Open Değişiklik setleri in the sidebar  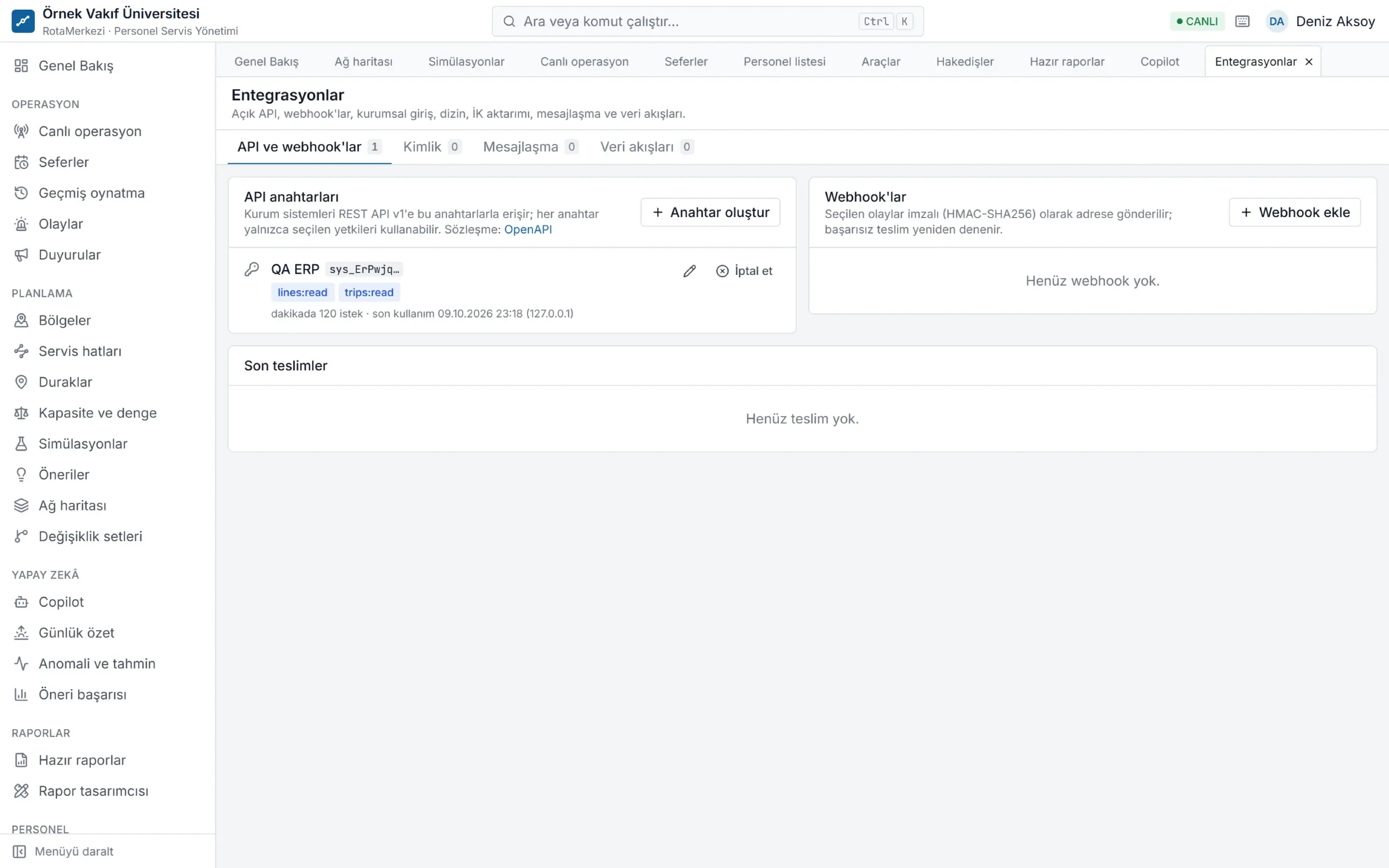coord(108,536)
